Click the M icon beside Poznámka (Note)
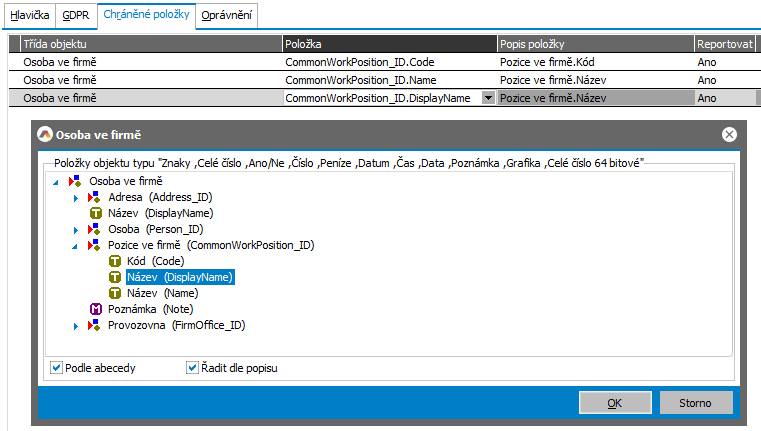This screenshot has height=431, width=761. (95, 309)
